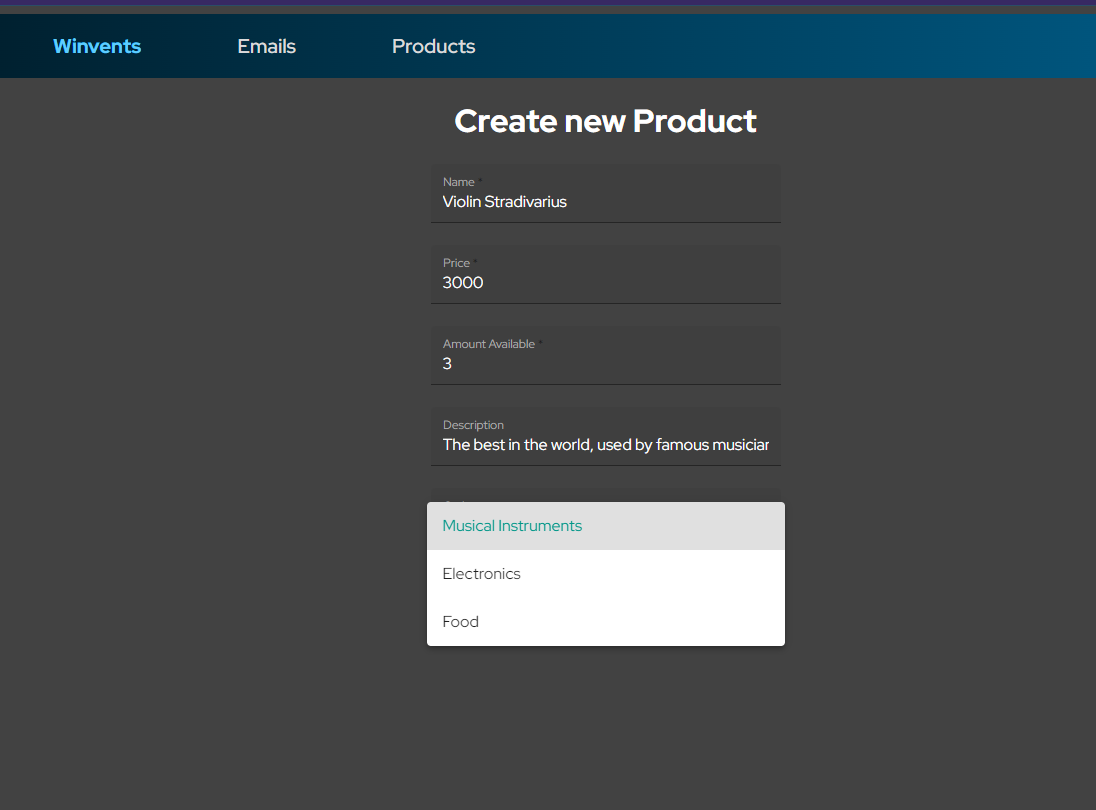Click the Create new Product heading
This screenshot has height=810, width=1096.
(x=605, y=121)
